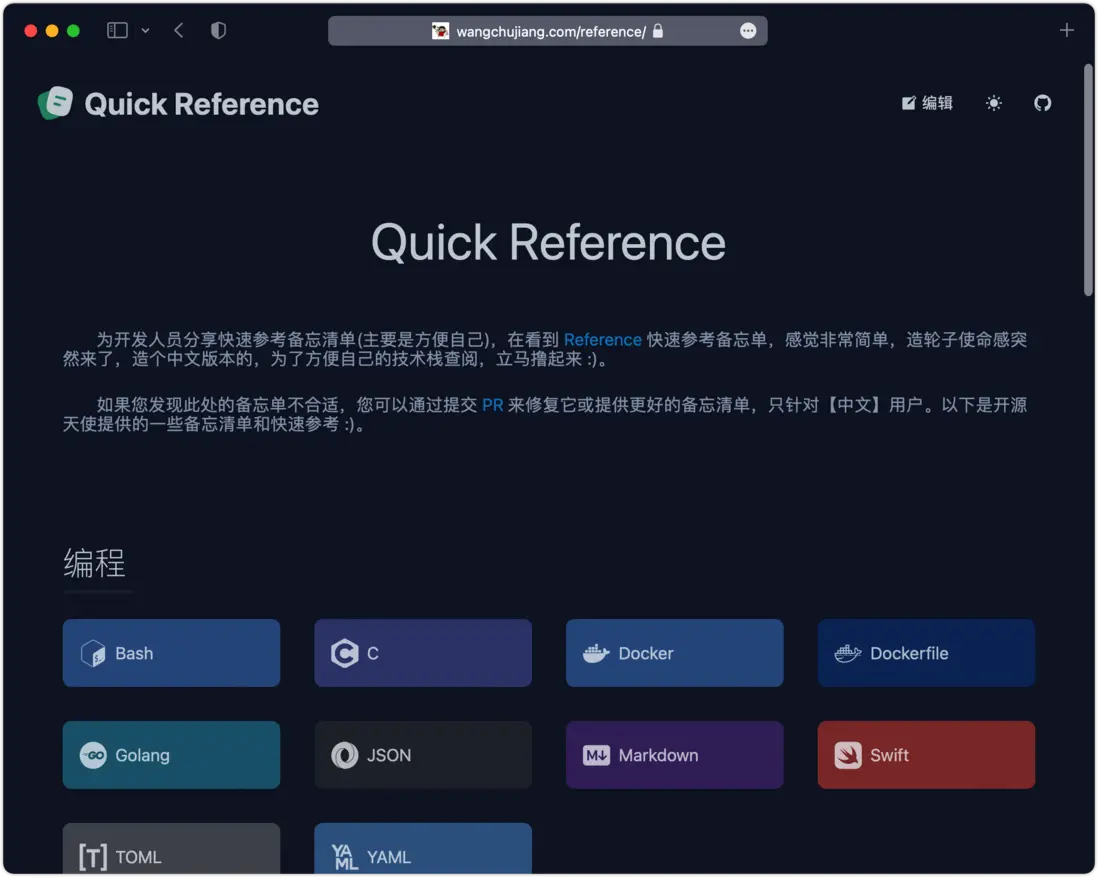The image size is (1098, 877).
Task: Click the page scrollbar on the right
Action: click(x=1087, y=180)
